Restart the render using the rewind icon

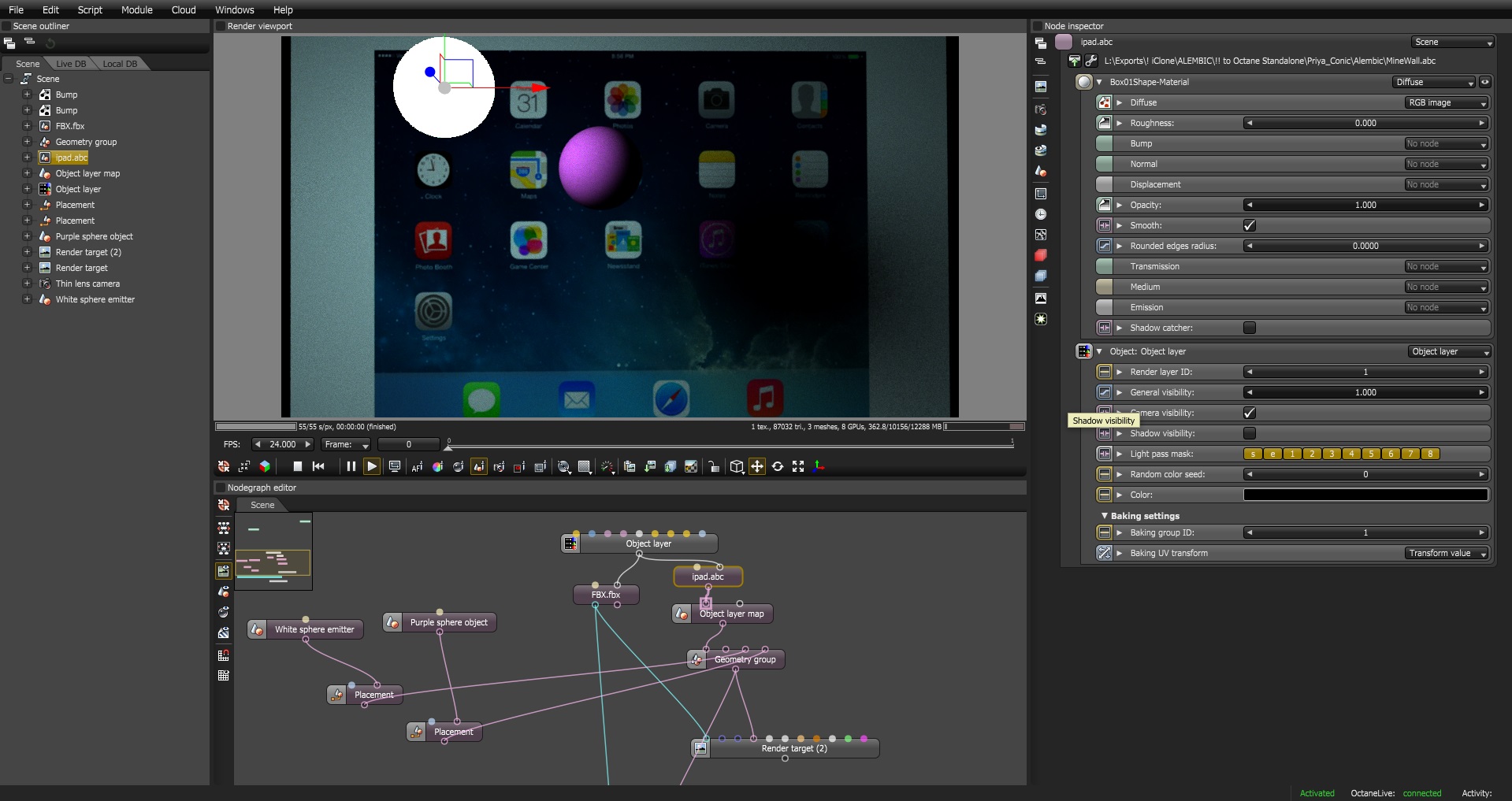(318, 466)
